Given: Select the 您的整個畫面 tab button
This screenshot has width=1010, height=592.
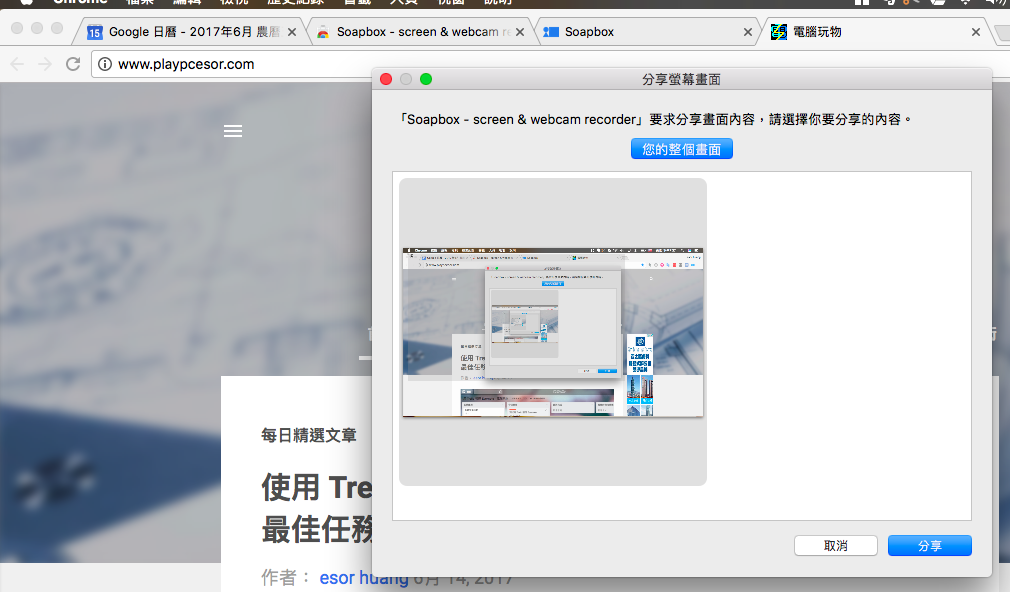Looking at the screenshot, I should click(x=681, y=149).
